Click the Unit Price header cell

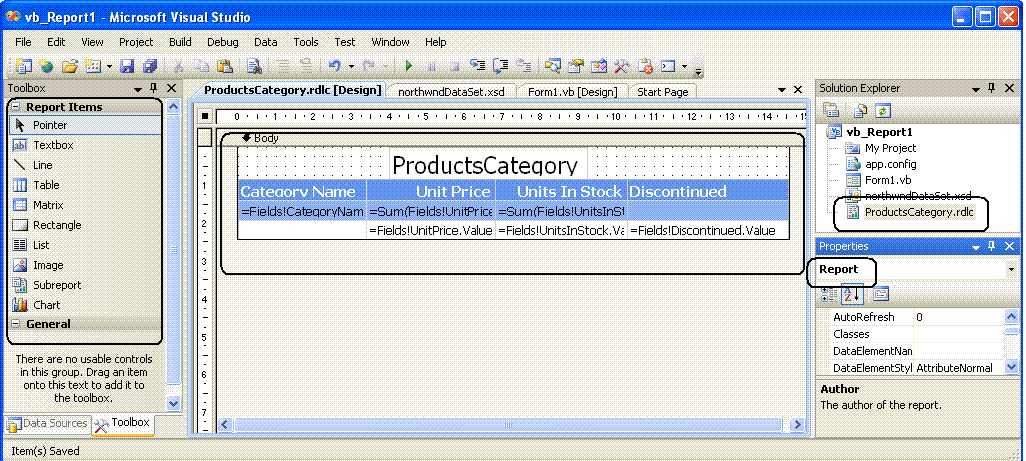coord(431,191)
